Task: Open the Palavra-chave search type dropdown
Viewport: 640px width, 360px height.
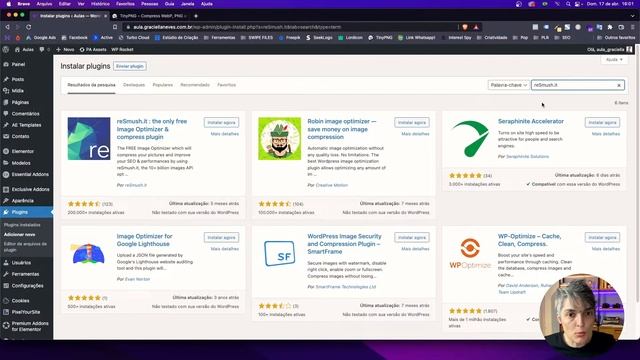Action: (x=508, y=85)
